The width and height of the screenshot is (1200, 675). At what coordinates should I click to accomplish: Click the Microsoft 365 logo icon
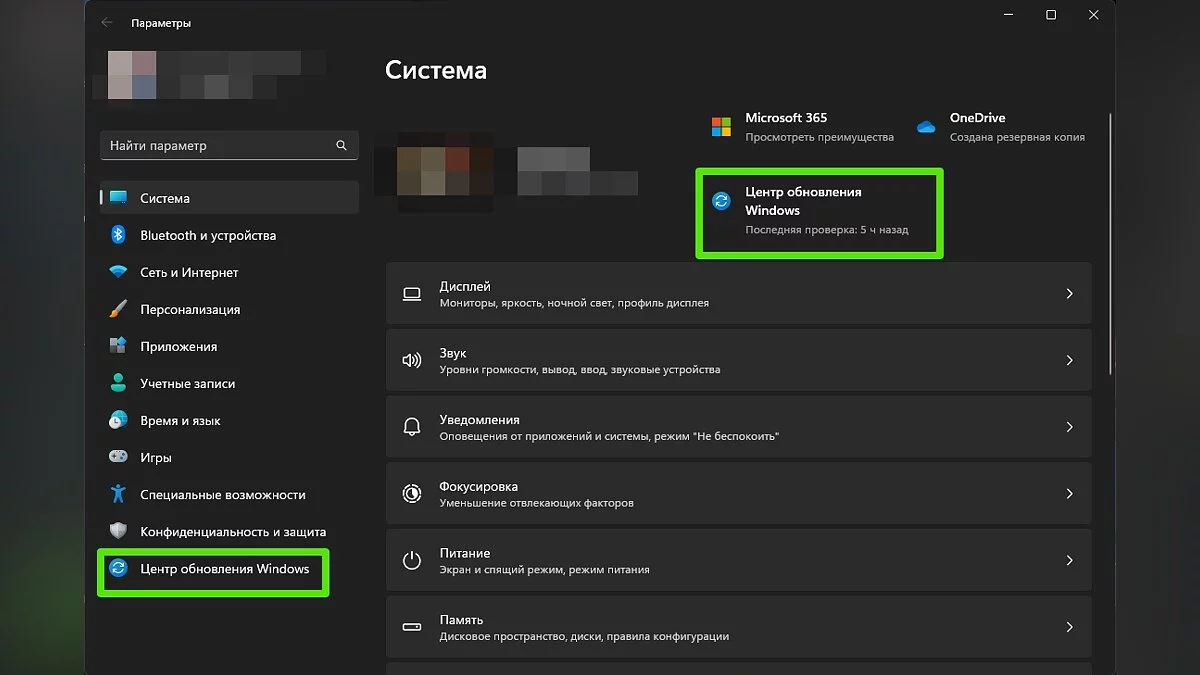point(721,127)
